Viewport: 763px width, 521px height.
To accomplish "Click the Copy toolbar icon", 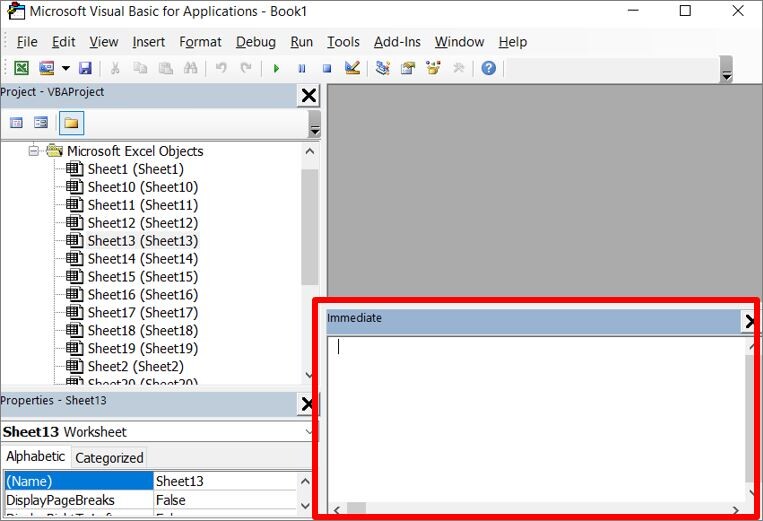I will [x=140, y=68].
